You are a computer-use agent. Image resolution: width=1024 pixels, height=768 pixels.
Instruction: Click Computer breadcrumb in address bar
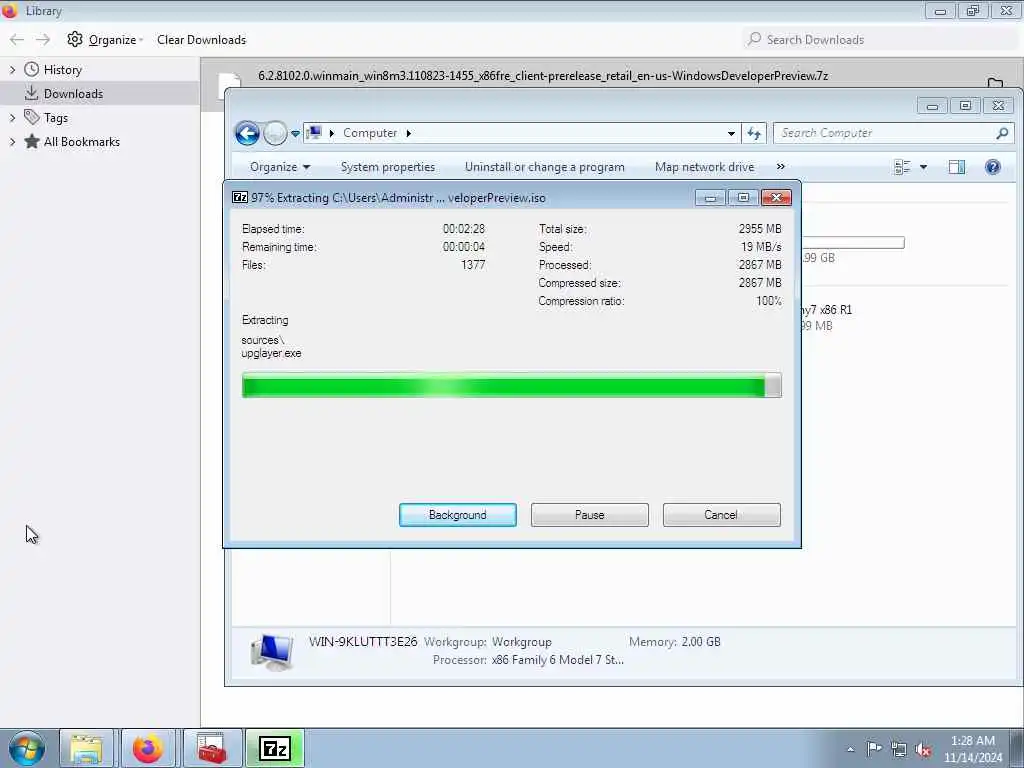370,133
